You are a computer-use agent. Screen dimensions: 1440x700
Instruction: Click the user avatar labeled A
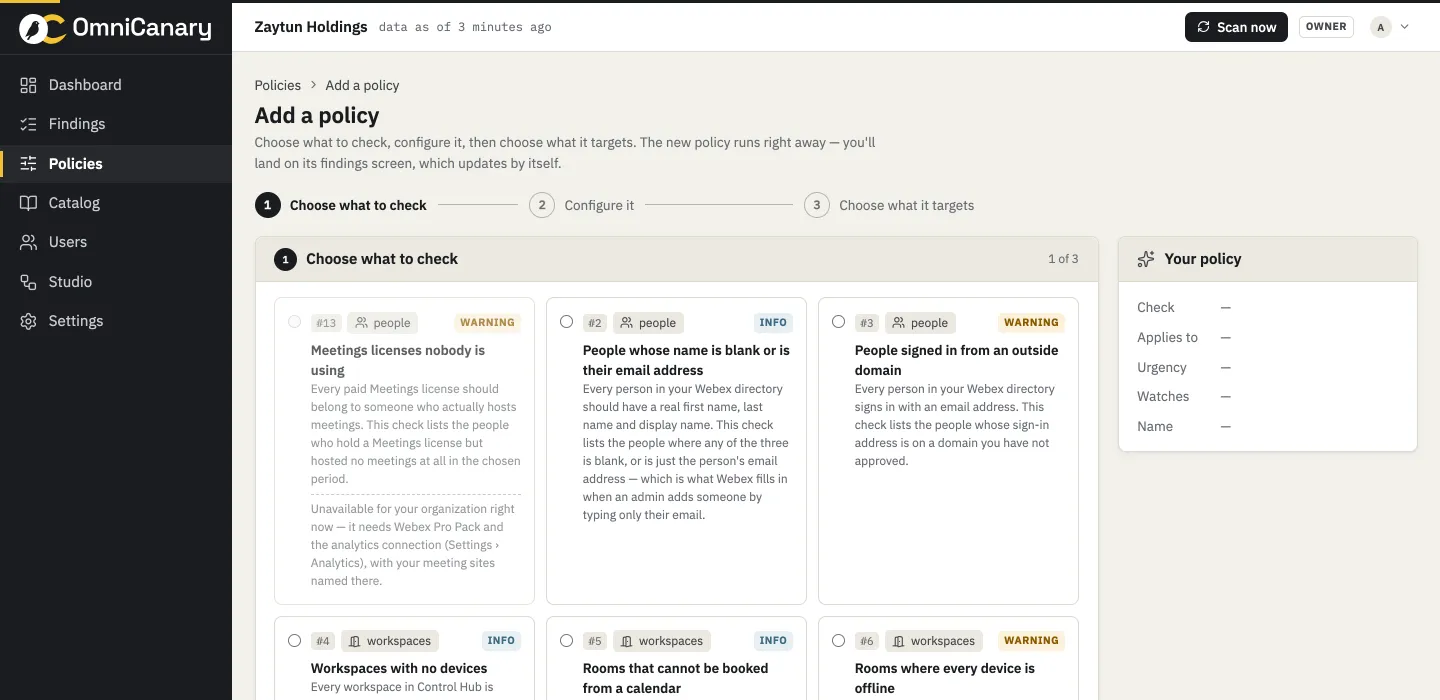(x=1381, y=27)
